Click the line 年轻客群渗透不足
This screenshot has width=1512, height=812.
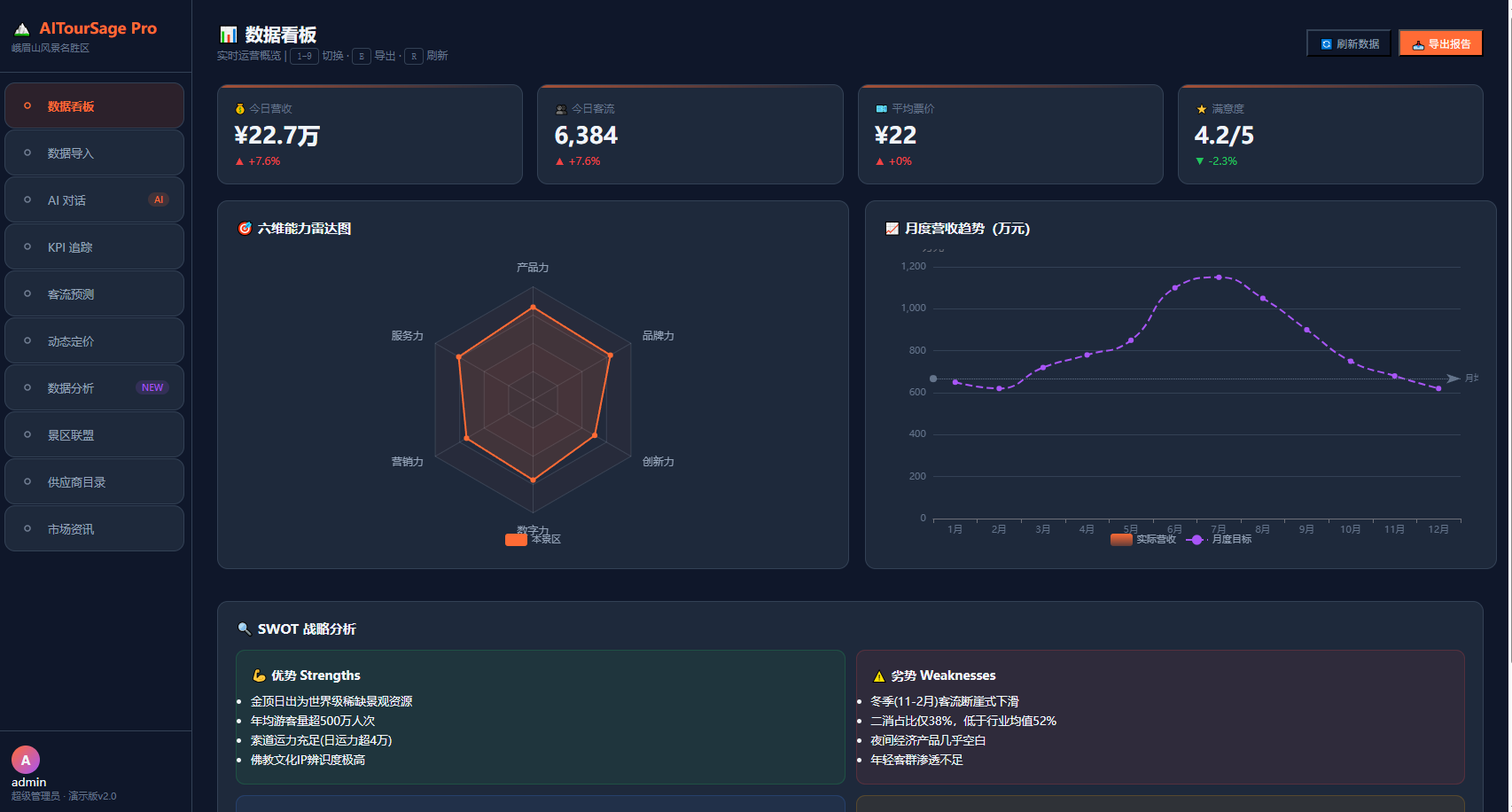coord(916,760)
